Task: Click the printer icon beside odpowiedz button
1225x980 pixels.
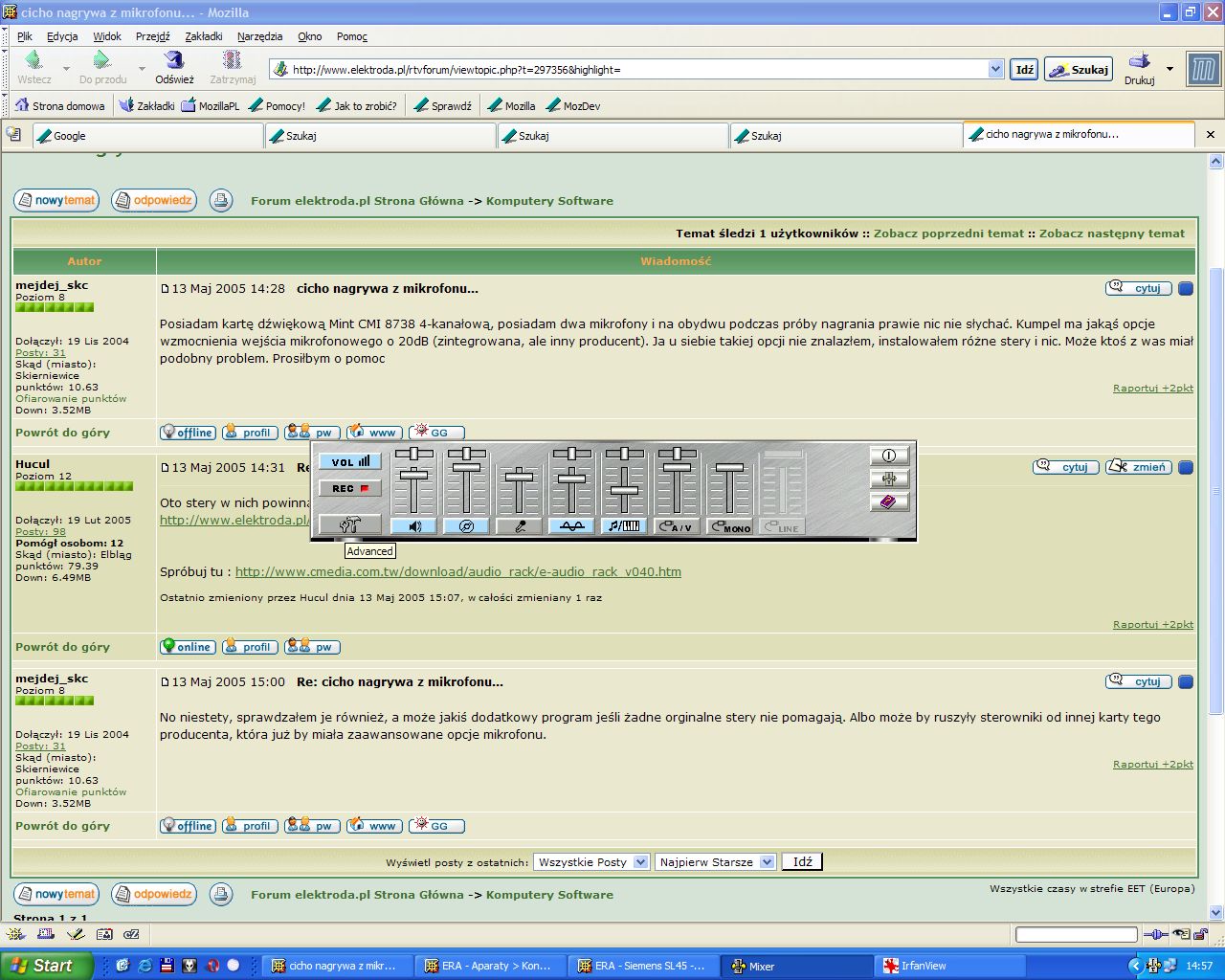Action: (221, 200)
